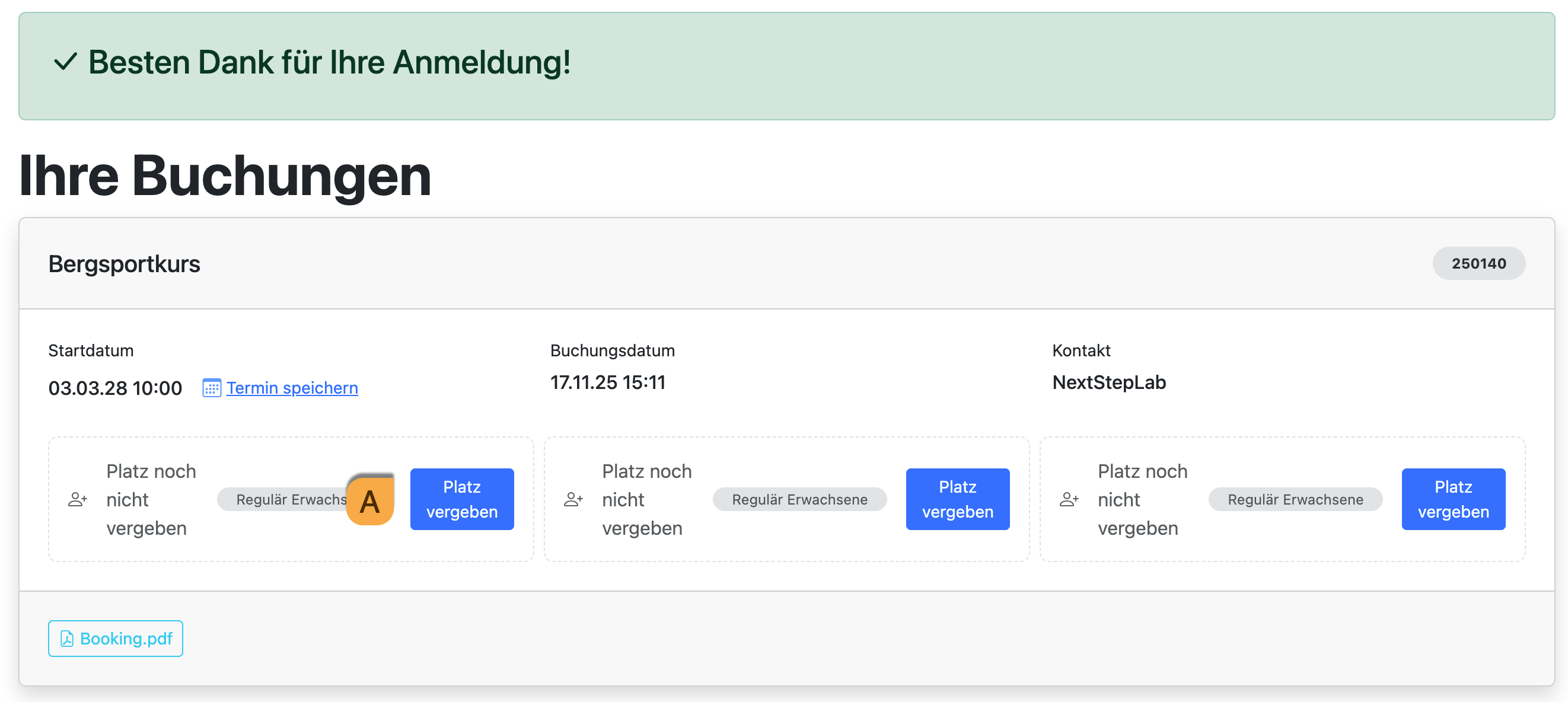
Task: Download the Booking.pdf file
Action: tap(116, 639)
